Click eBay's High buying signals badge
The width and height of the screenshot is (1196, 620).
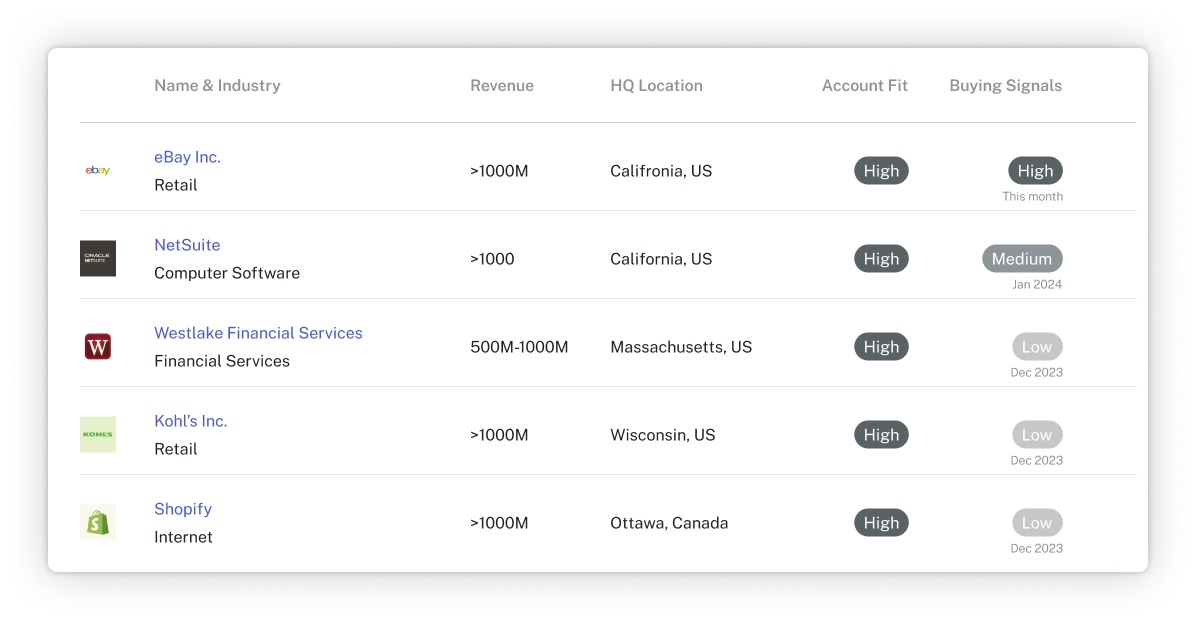point(1035,171)
